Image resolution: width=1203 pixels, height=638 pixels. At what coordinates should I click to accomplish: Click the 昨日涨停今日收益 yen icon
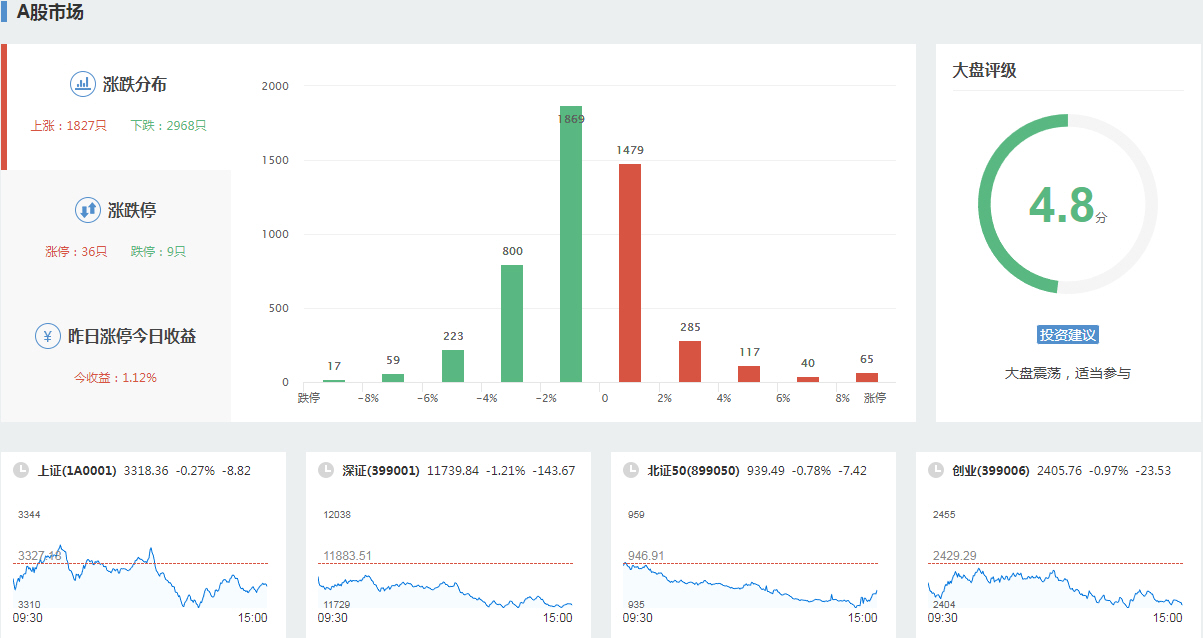[48, 336]
